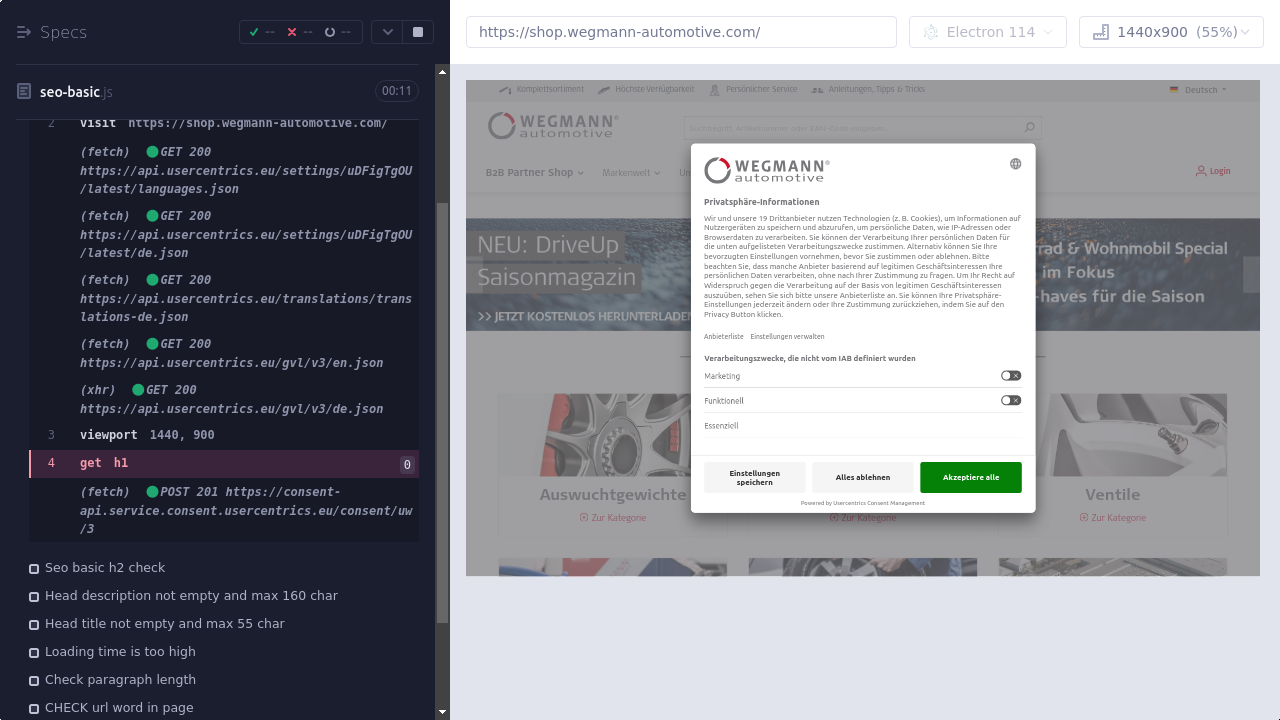Open the Electron 114 browser dropdown

click(987, 32)
